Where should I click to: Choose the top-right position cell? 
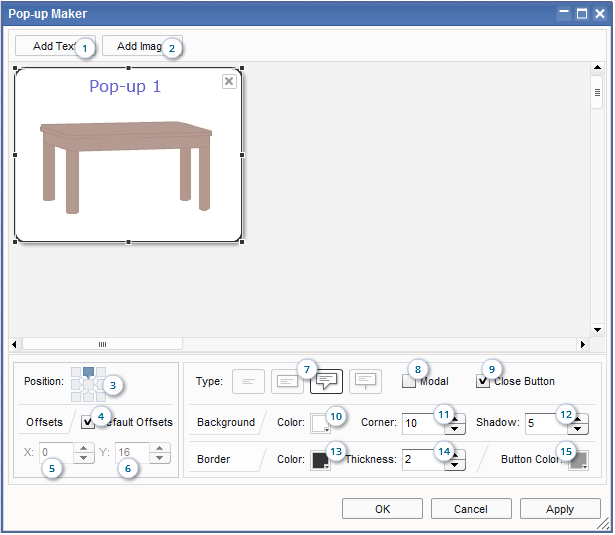pyautogui.click(x=101, y=372)
